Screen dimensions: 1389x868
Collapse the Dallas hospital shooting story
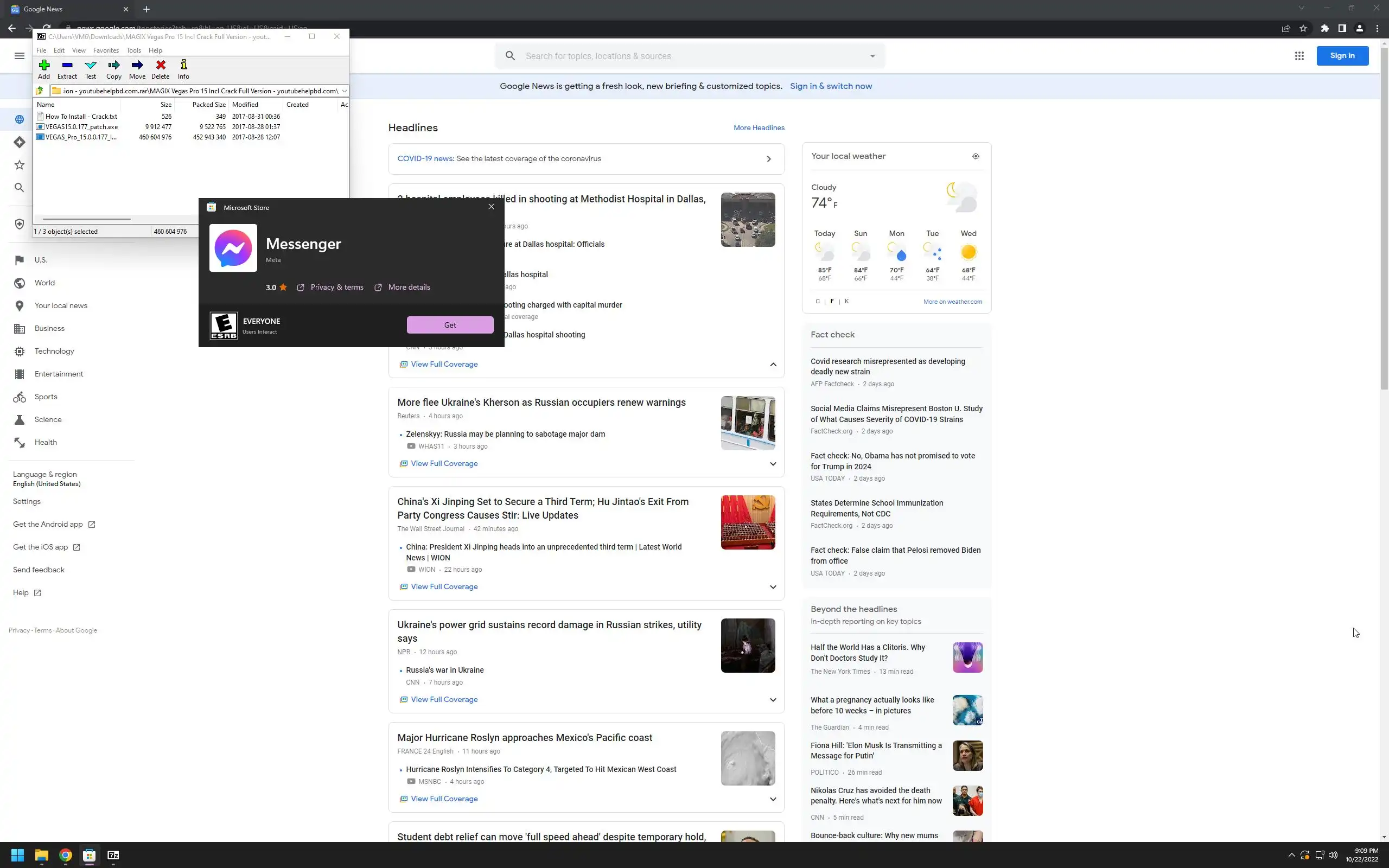pos(773,365)
